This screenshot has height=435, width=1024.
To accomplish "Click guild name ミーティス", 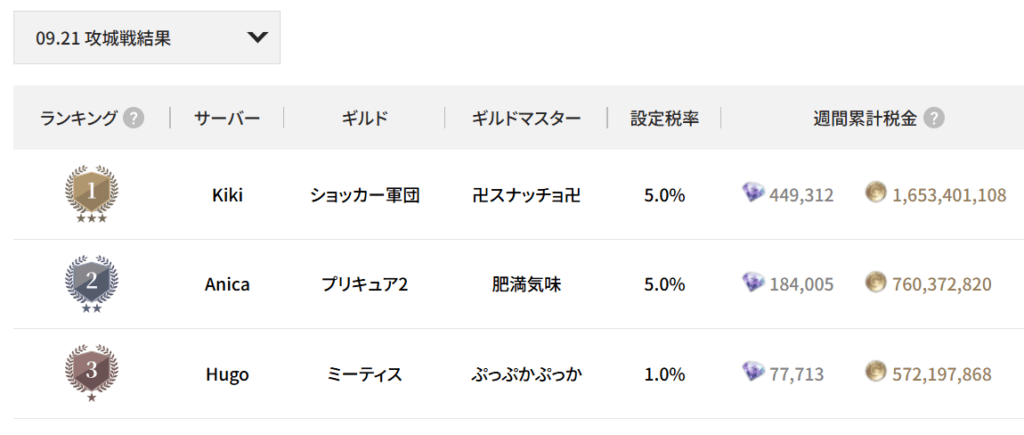I will [364, 375].
